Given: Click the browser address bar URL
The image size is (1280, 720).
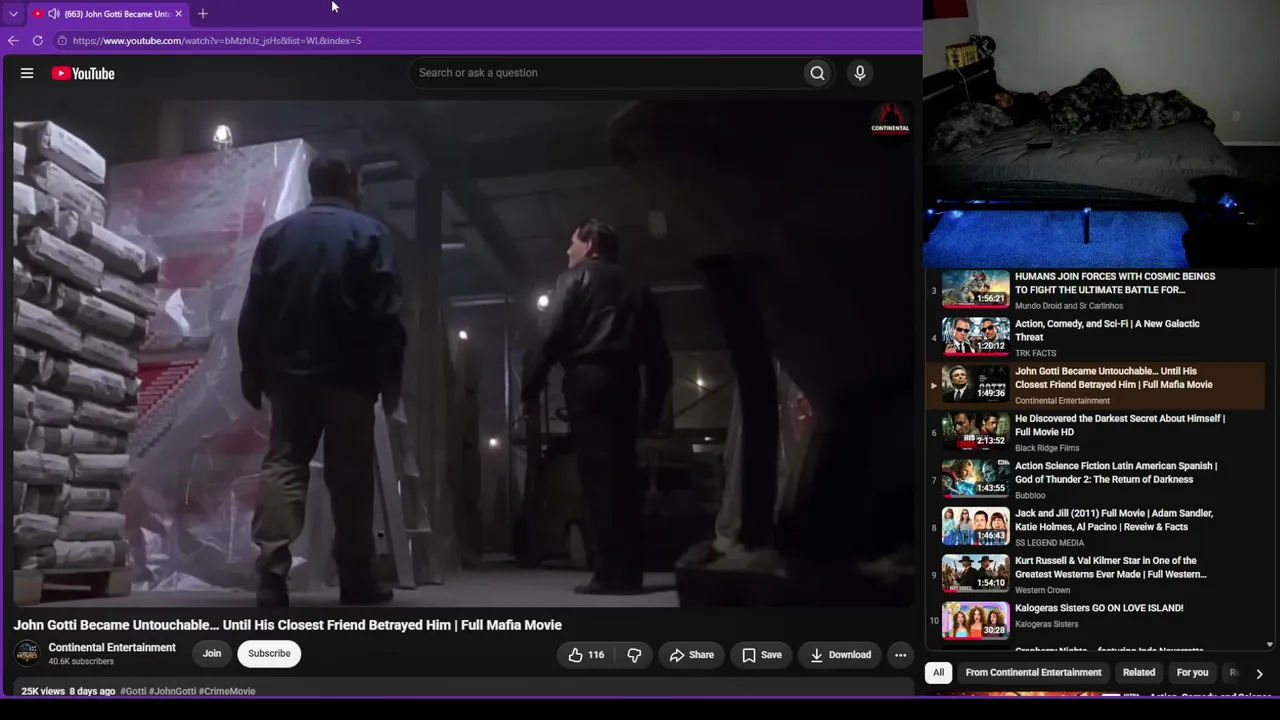Looking at the screenshot, I should tap(217, 41).
